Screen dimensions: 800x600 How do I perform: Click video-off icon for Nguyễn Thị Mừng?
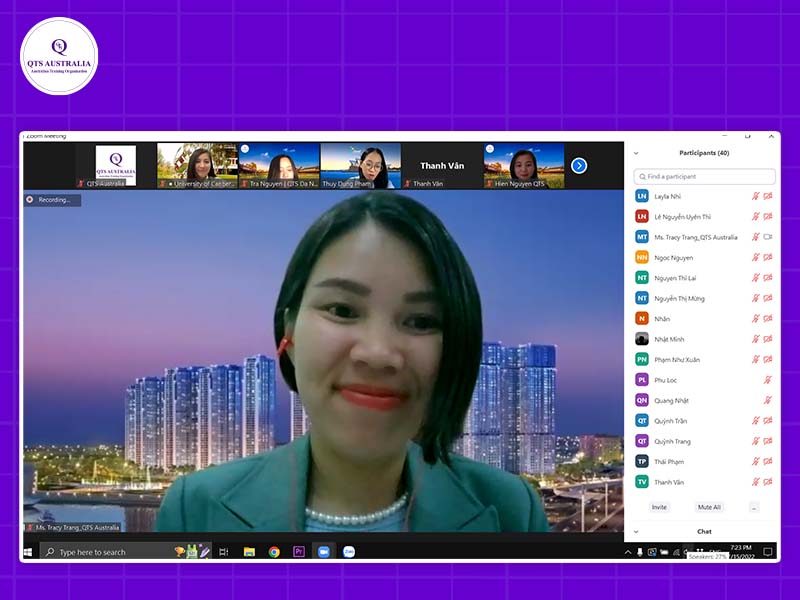click(768, 298)
